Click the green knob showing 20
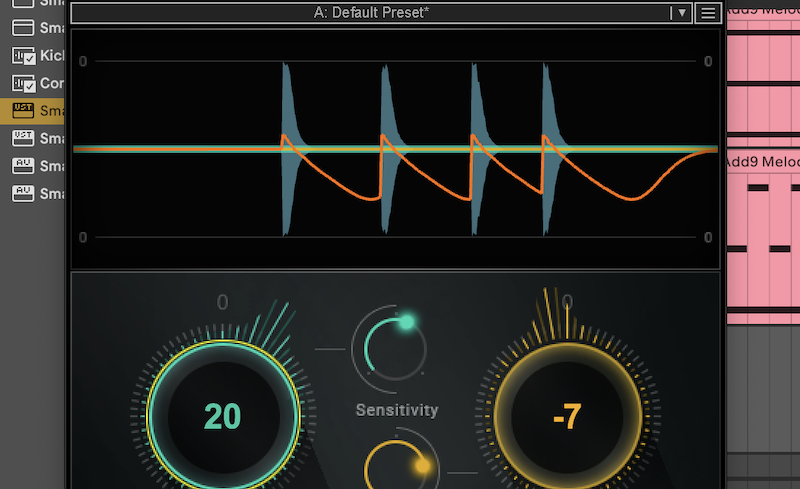The width and height of the screenshot is (800, 489). coord(222,416)
